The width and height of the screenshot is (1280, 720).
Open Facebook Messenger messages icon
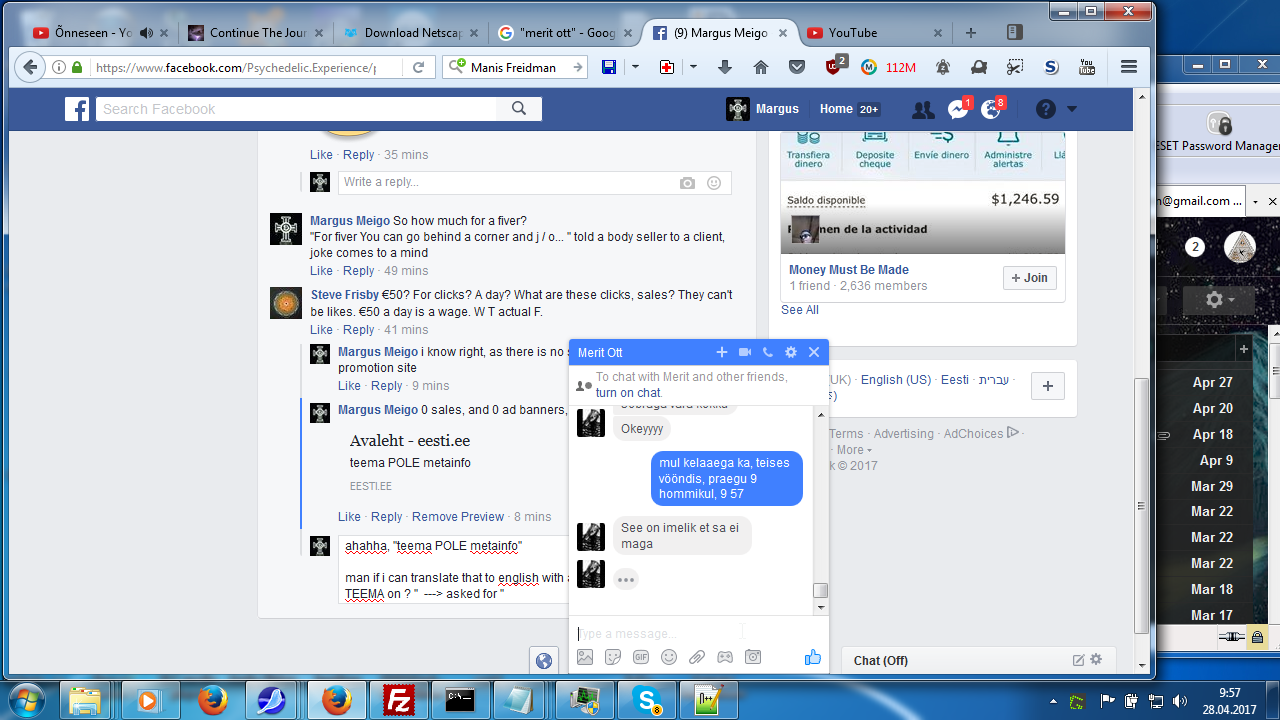958,109
